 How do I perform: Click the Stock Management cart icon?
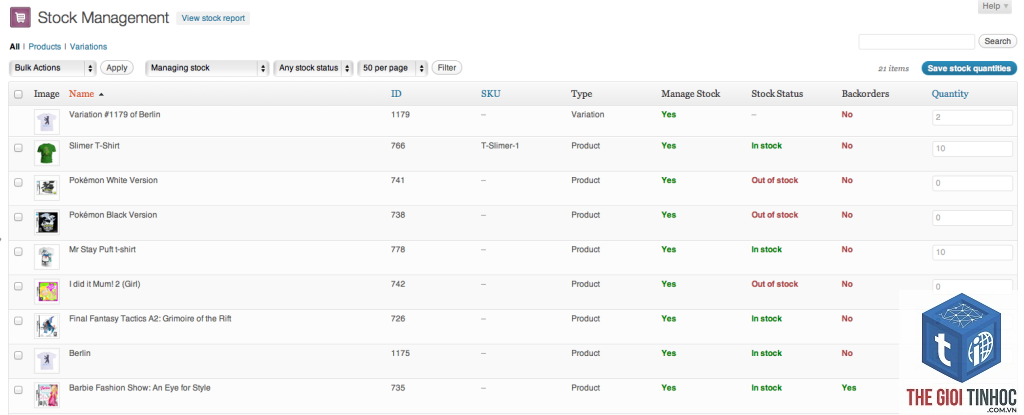(20, 18)
